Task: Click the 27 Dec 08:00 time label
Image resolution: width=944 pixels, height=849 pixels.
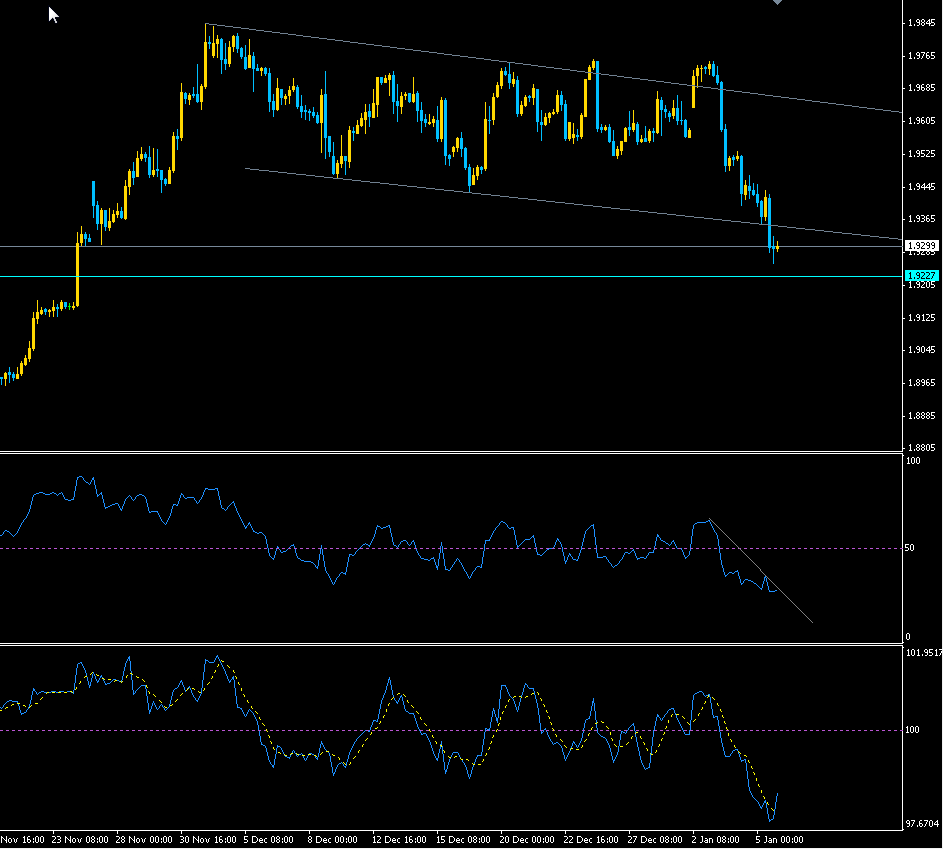Action: [655, 840]
